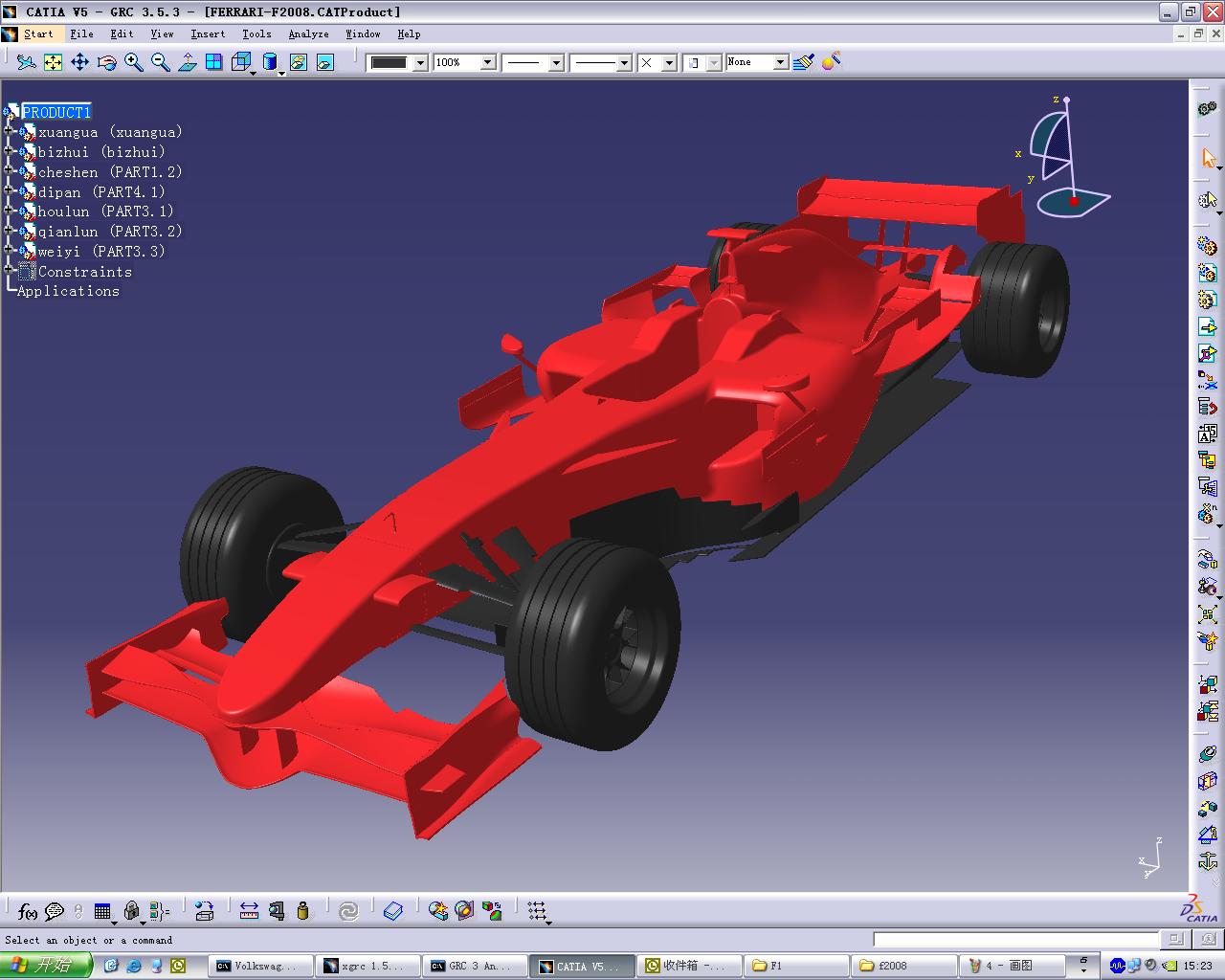Image resolution: width=1225 pixels, height=980 pixels.
Task: Open the layer None dropdown
Action: pyautogui.click(x=781, y=62)
